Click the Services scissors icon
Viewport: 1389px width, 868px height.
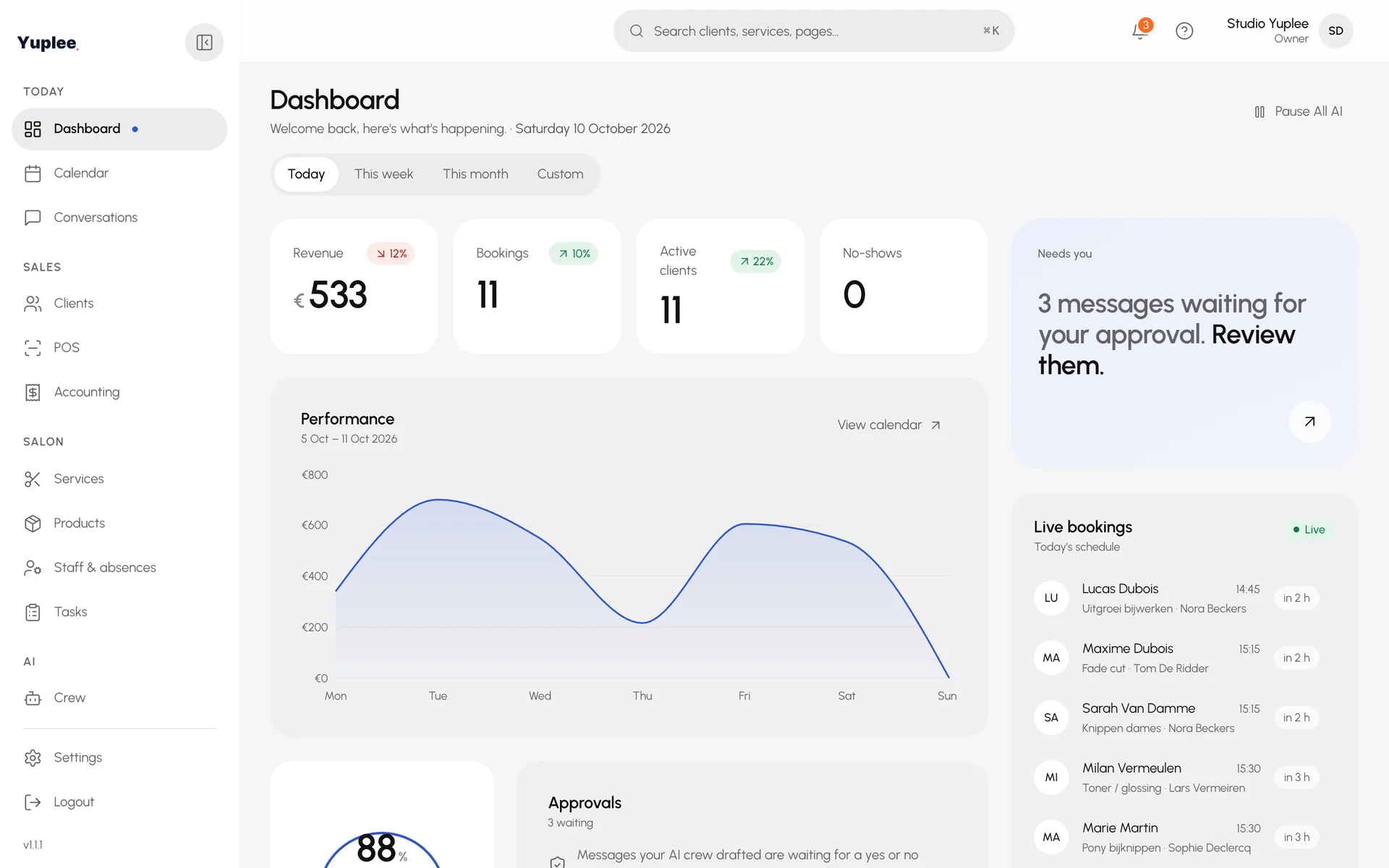(x=33, y=479)
